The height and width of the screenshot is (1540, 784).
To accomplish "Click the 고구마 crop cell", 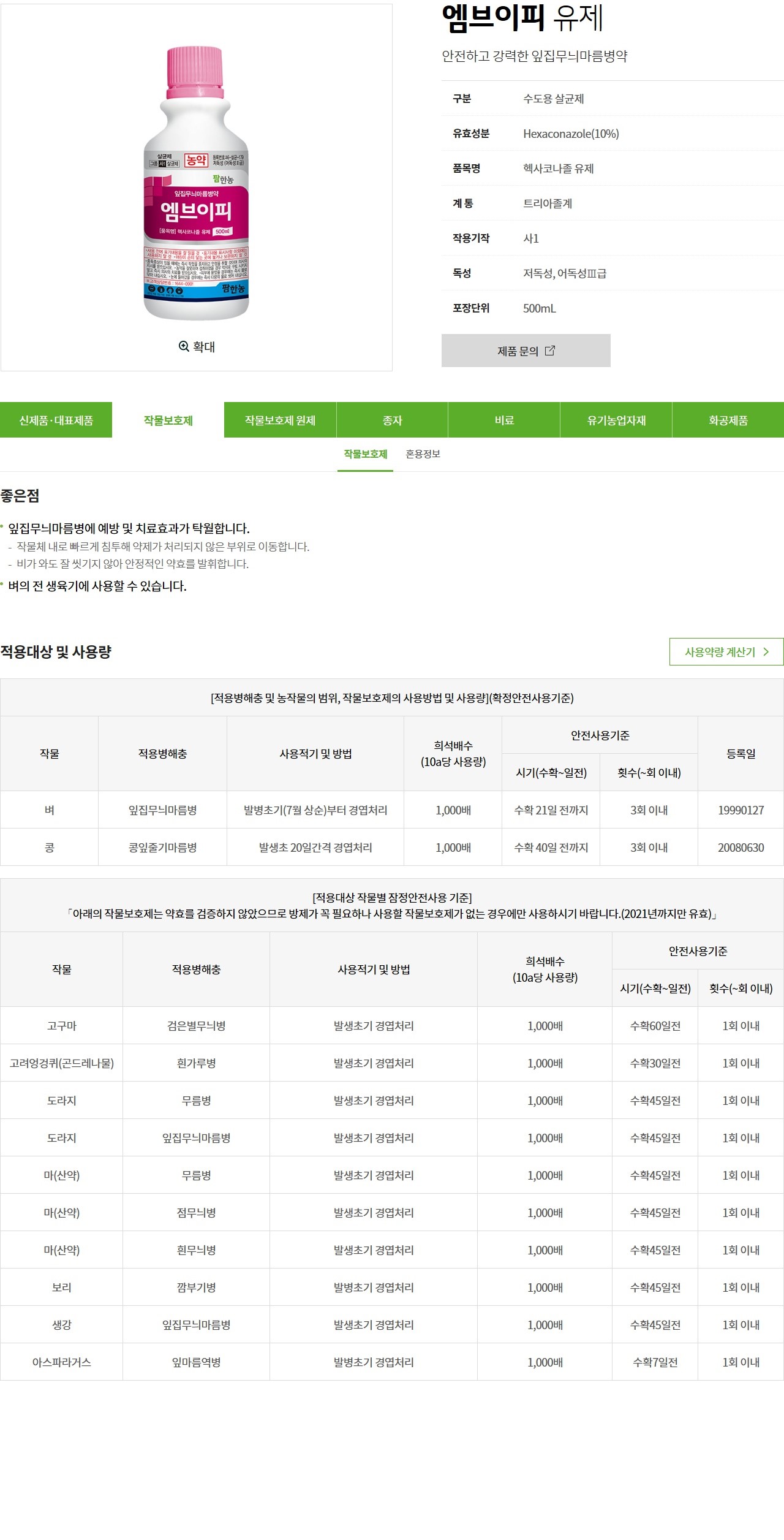I will pos(62,1026).
